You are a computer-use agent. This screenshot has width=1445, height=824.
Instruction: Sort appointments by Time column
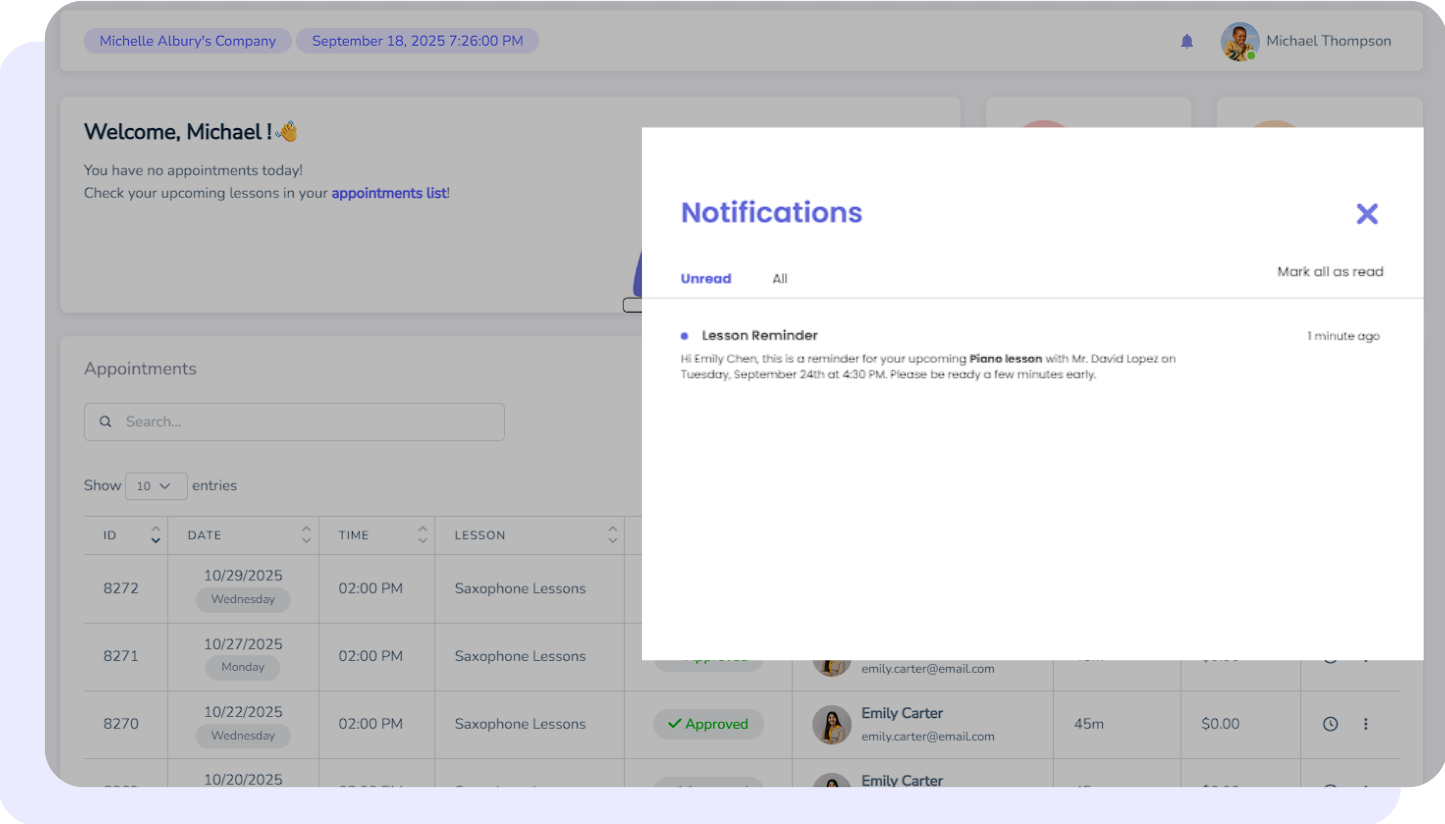click(x=422, y=535)
